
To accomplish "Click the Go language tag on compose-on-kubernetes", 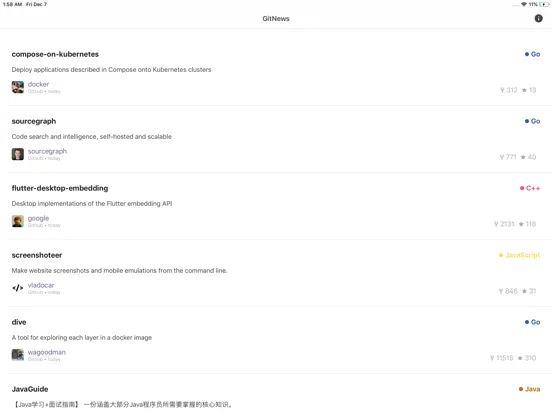I will point(532,54).
